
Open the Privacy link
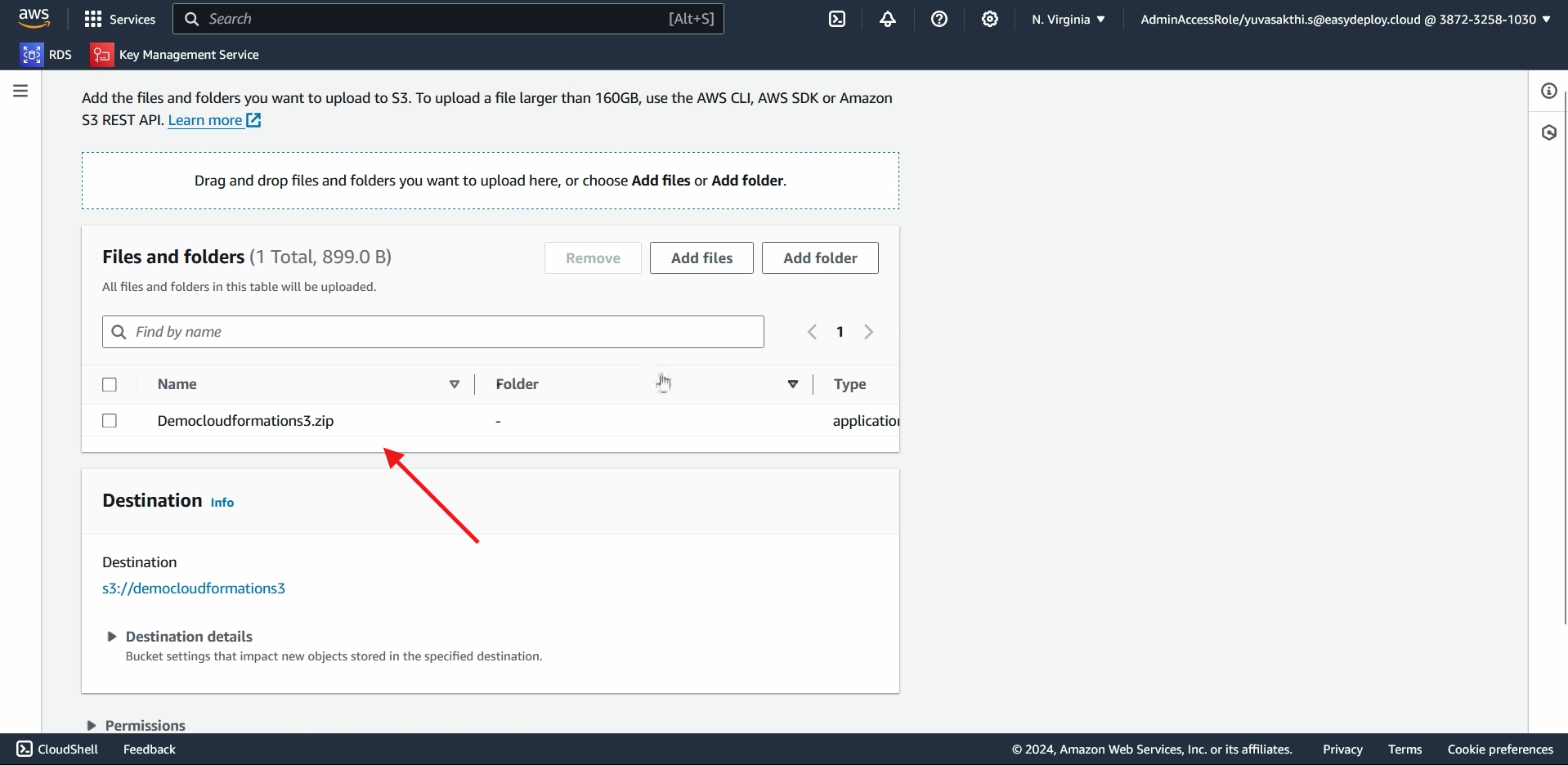(x=1342, y=749)
